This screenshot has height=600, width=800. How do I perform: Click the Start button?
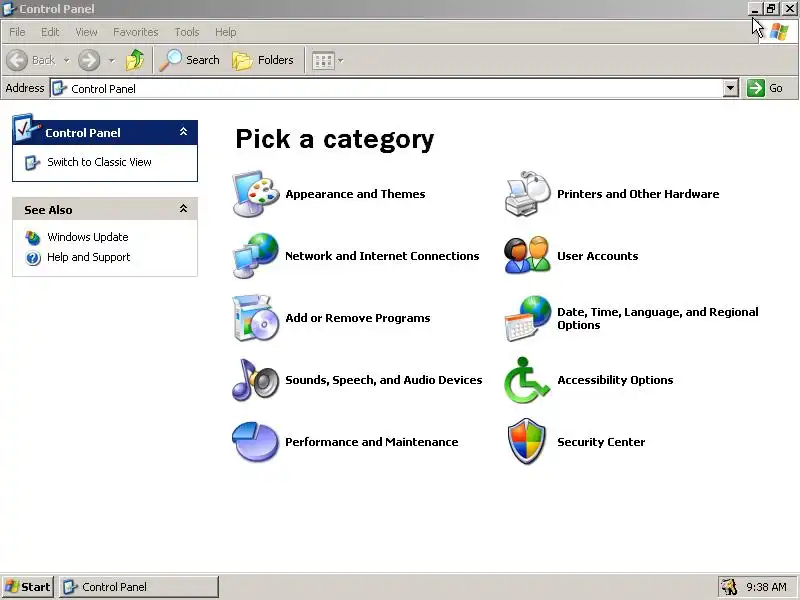pyautogui.click(x=28, y=587)
